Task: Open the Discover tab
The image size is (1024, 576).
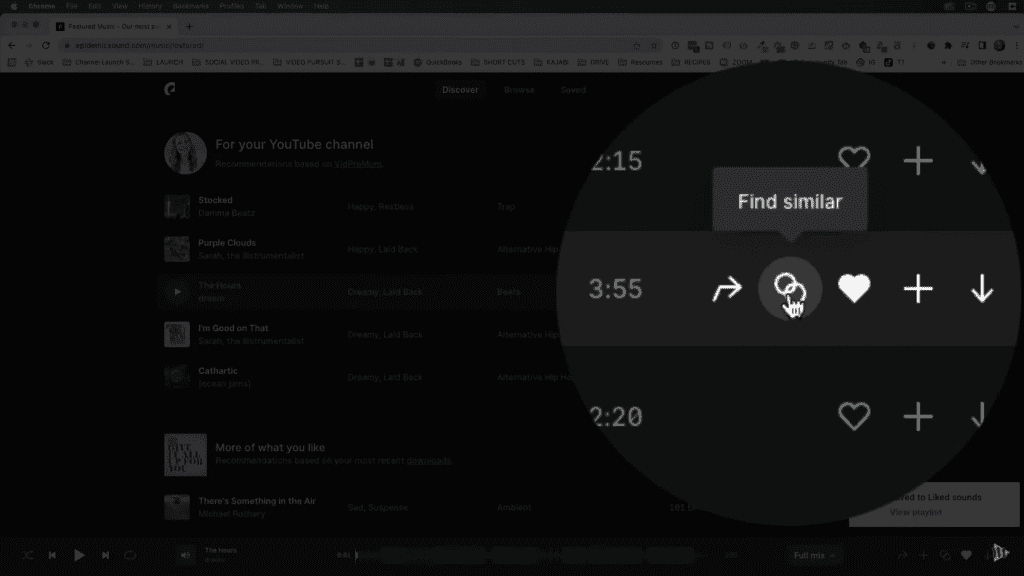Action: (x=460, y=89)
